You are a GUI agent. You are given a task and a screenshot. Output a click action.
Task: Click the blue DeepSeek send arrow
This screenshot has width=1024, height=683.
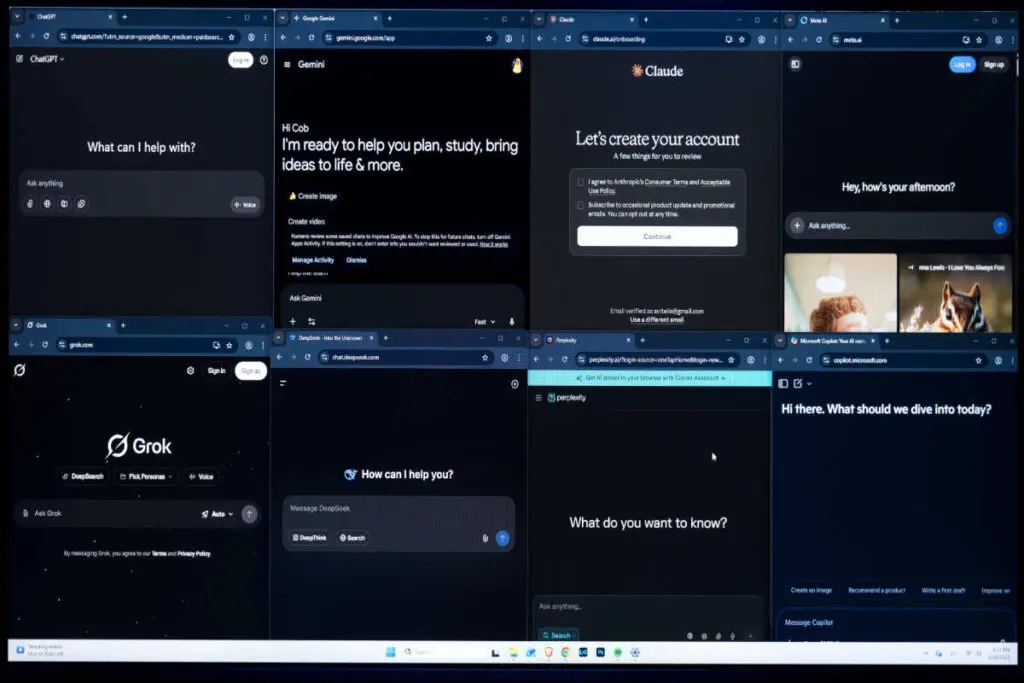pyautogui.click(x=502, y=538)
